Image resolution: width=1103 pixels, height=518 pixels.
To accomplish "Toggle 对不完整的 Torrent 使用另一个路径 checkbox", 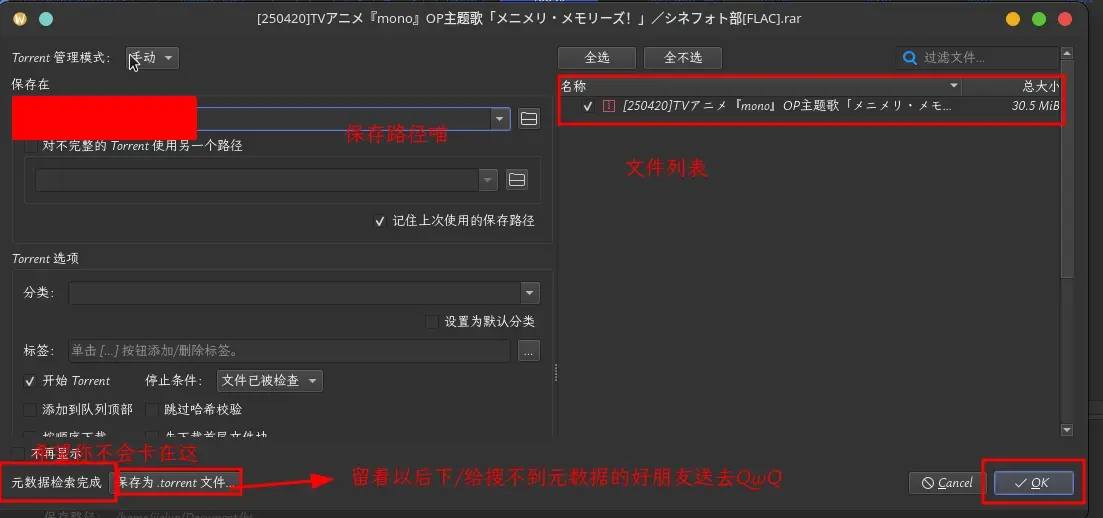I will (x=30, y=146).
